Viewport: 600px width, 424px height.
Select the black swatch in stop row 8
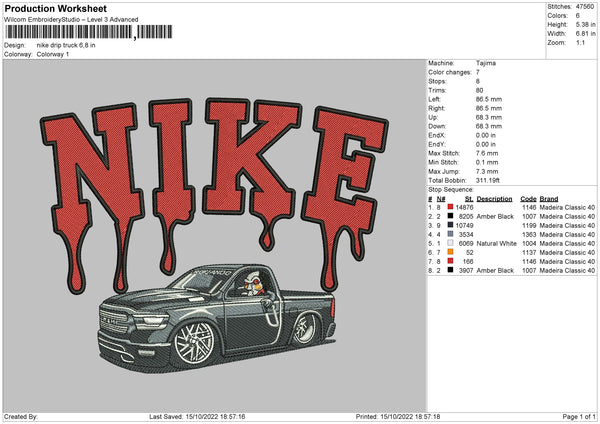pos(450,270)
